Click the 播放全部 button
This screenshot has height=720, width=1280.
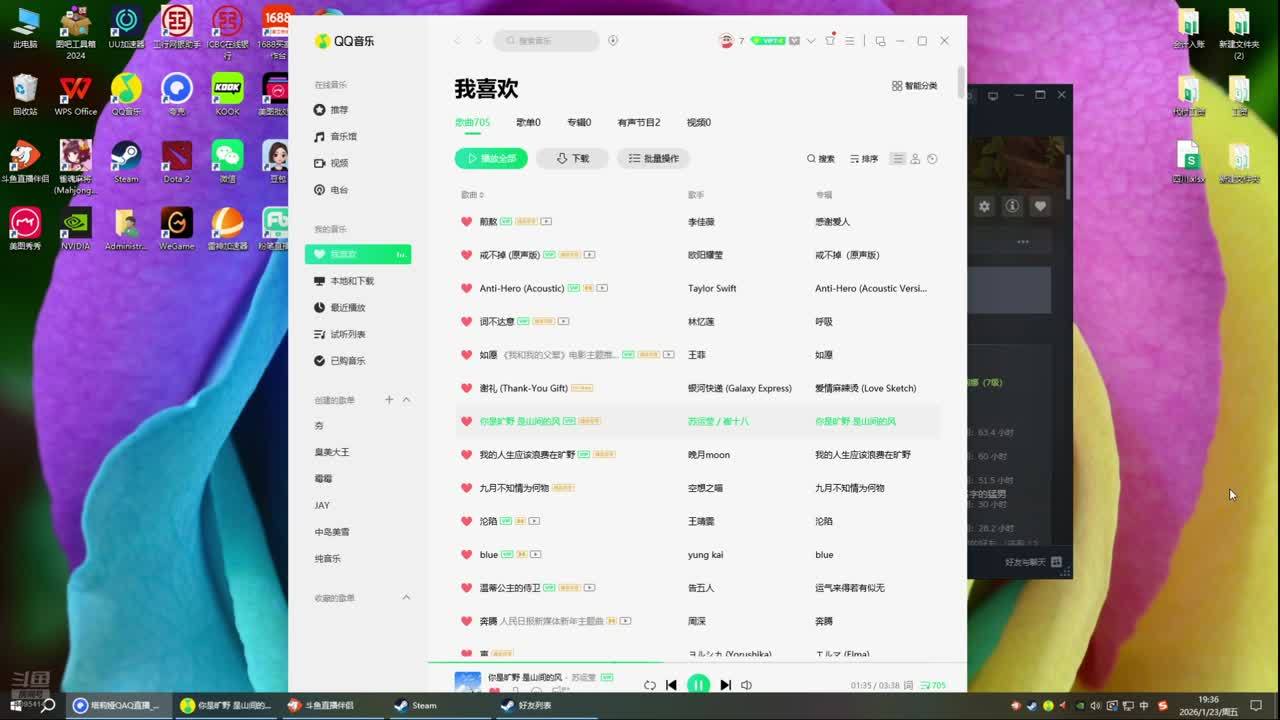coord(491,158)
